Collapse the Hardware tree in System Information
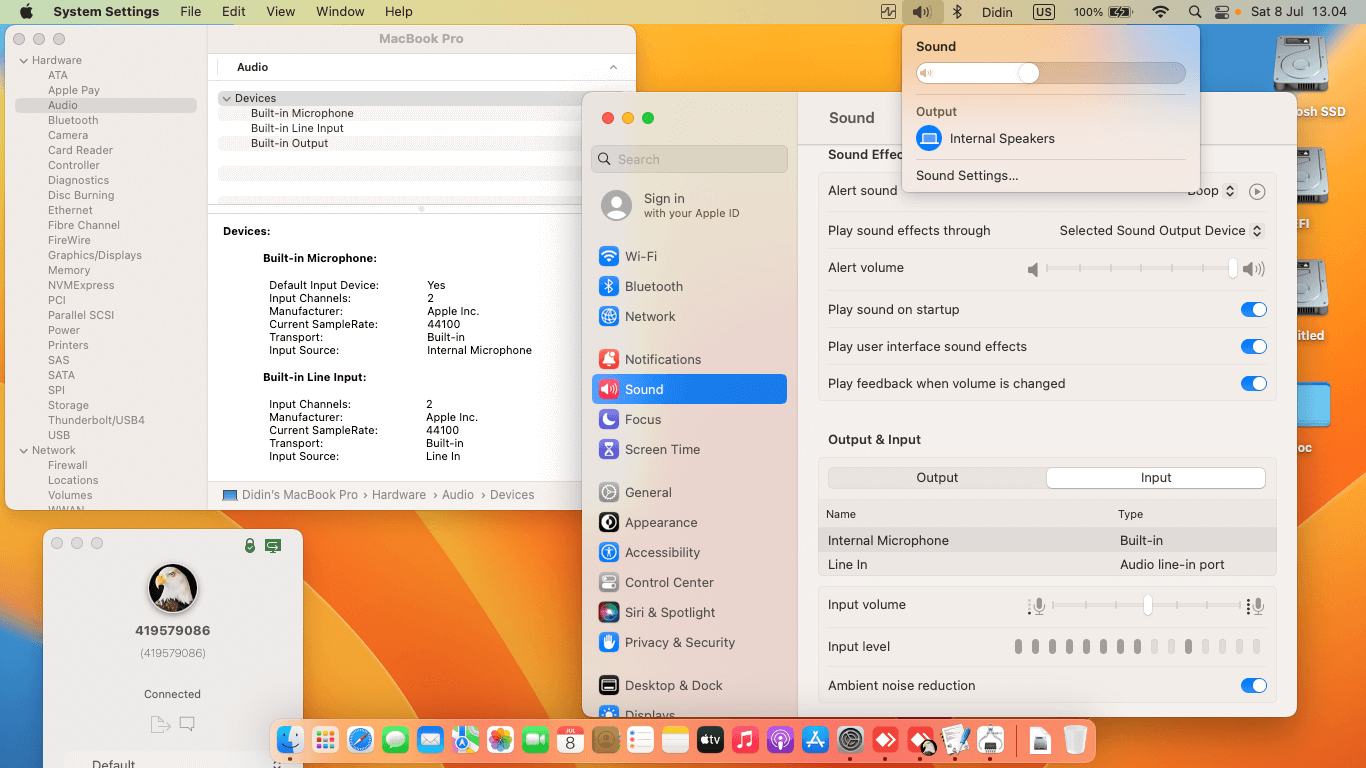 pyautogui.click(x=23, y=61)
